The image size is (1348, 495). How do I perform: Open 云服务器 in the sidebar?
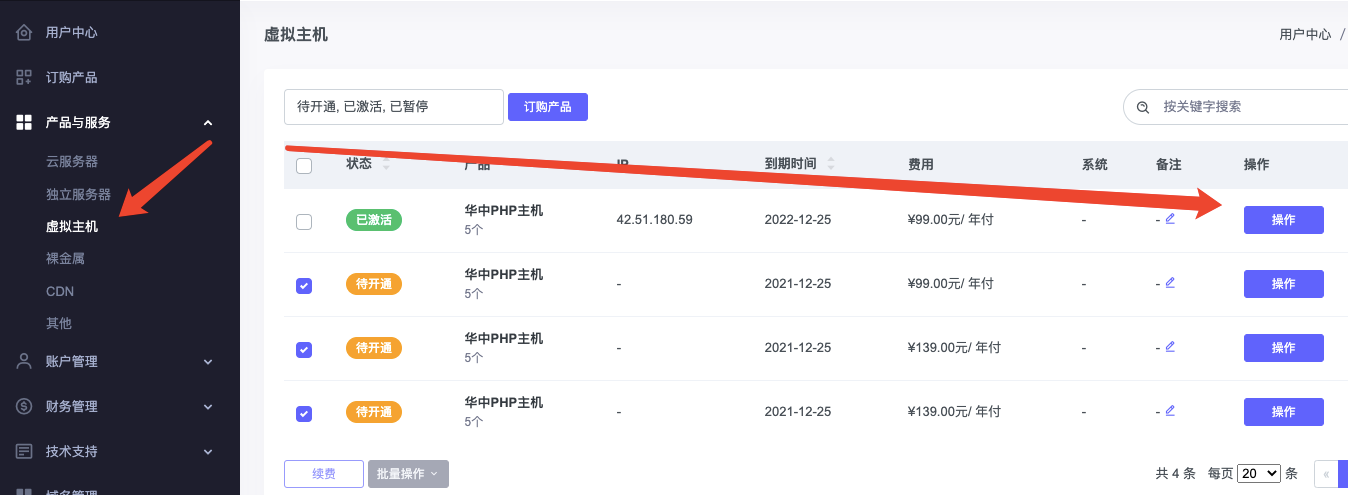coord(72,161)
